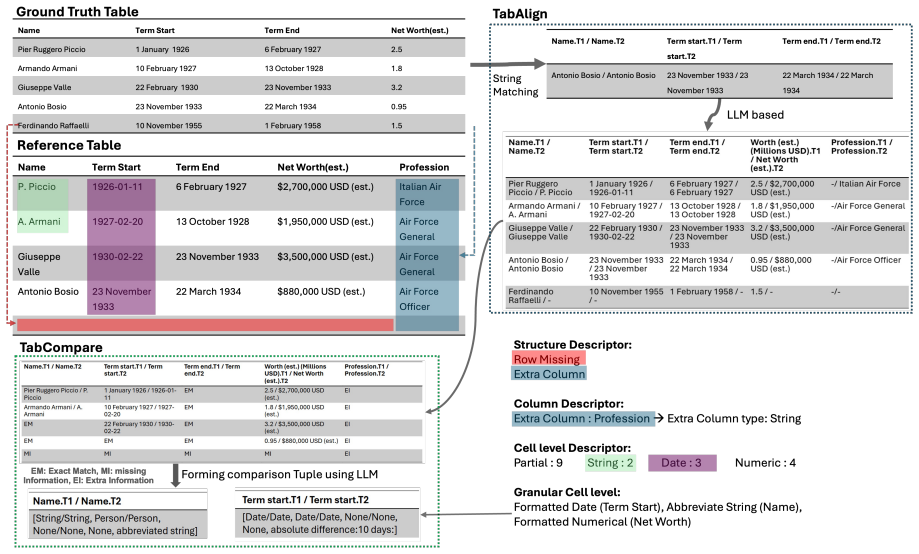Click the P. Piccio name cell

[42, 195]
